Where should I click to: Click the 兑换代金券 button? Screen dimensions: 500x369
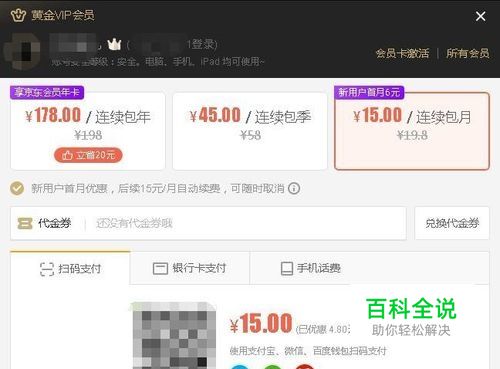coord(452,223)
